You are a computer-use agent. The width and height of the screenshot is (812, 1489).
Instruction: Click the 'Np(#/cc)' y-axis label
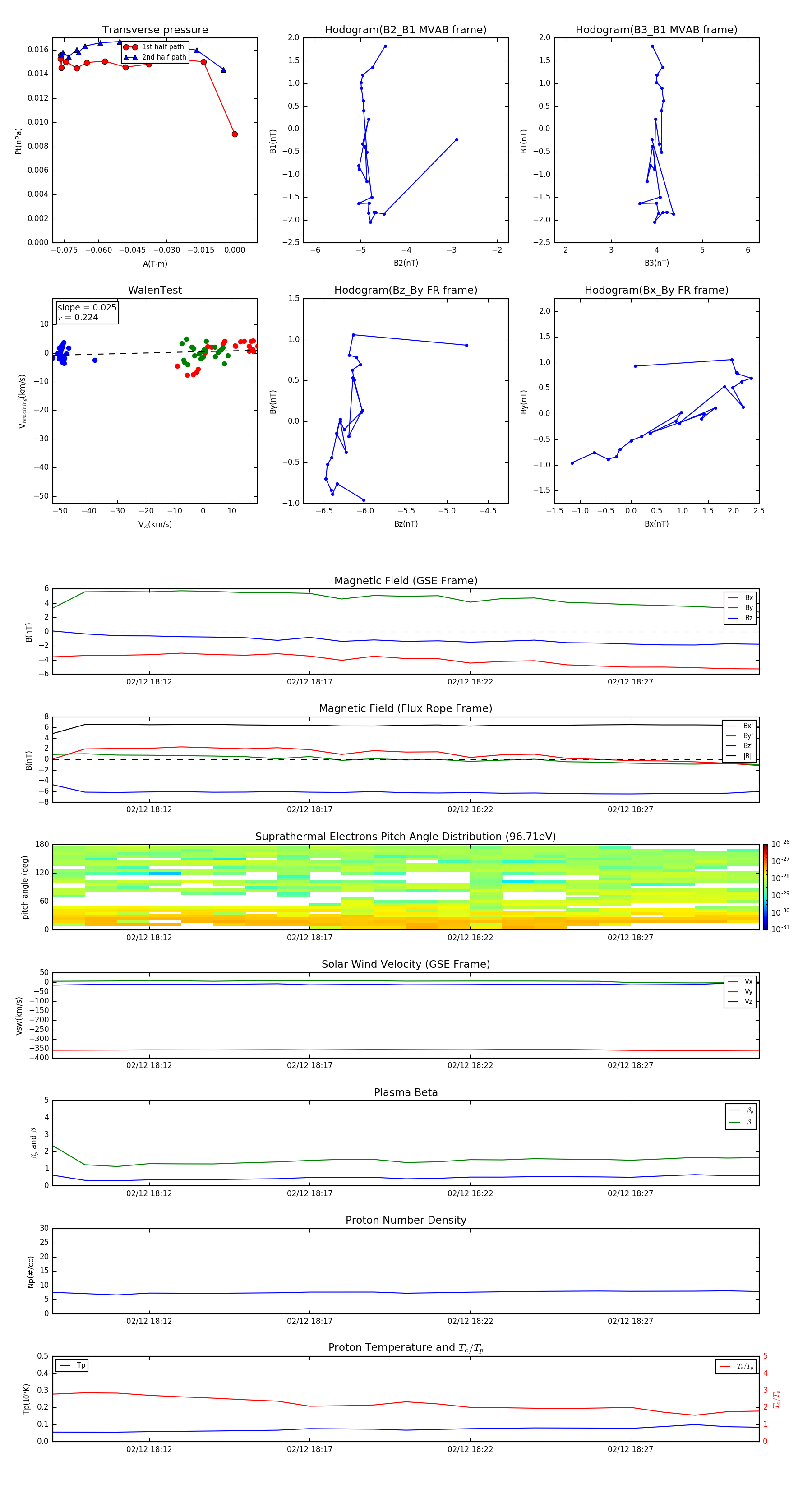tap(31, 1272)
